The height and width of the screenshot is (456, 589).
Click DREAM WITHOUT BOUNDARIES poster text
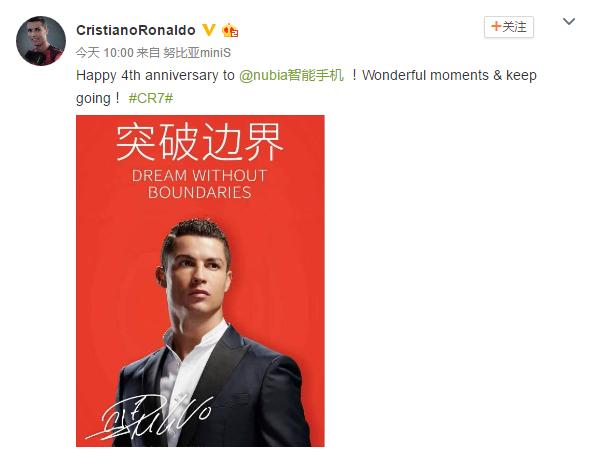[199, 184]
